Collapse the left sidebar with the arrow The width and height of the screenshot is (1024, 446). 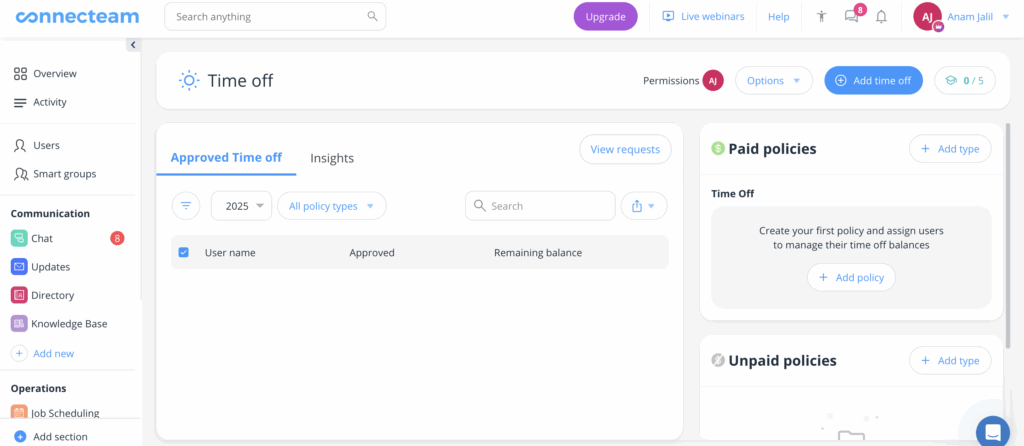coord(133,45)
